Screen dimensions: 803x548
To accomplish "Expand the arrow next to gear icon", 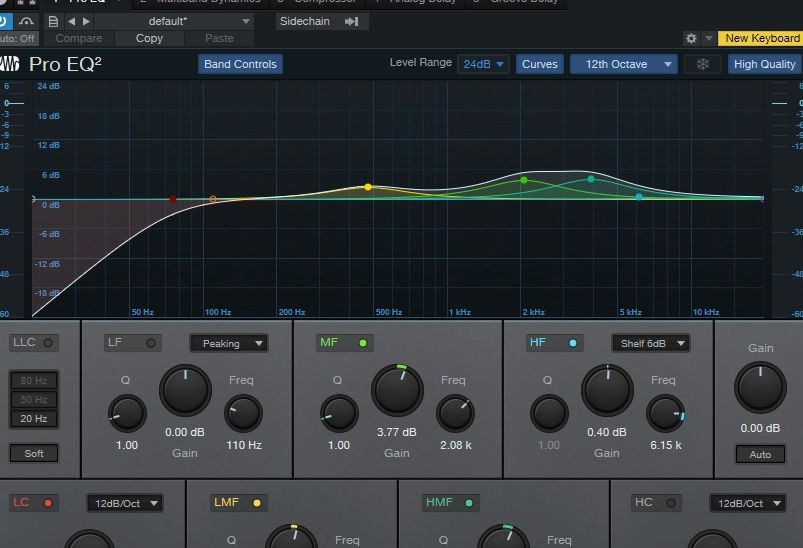I will [x=709, y=38].
